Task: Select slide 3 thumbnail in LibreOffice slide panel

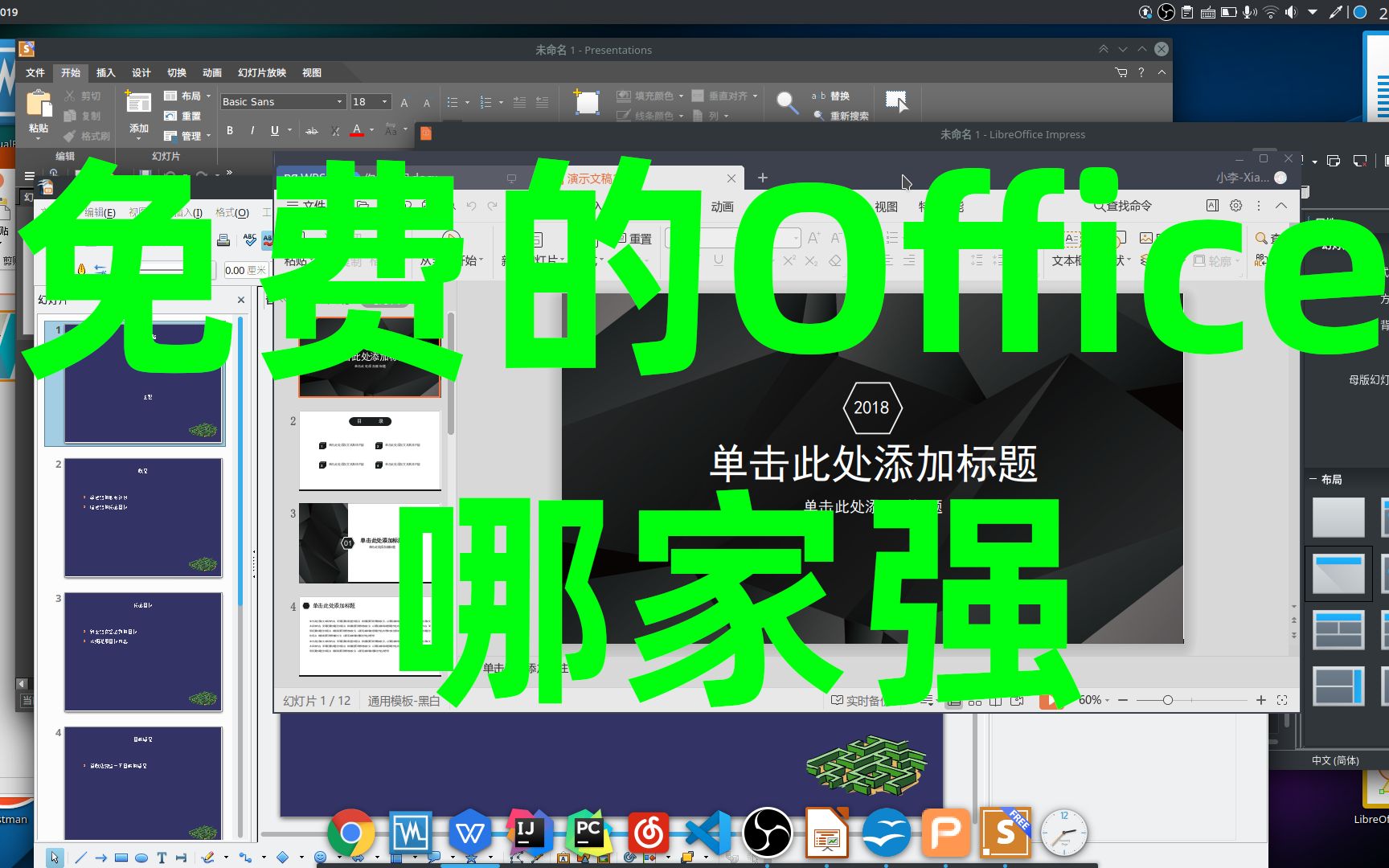Action: (143, 652)
